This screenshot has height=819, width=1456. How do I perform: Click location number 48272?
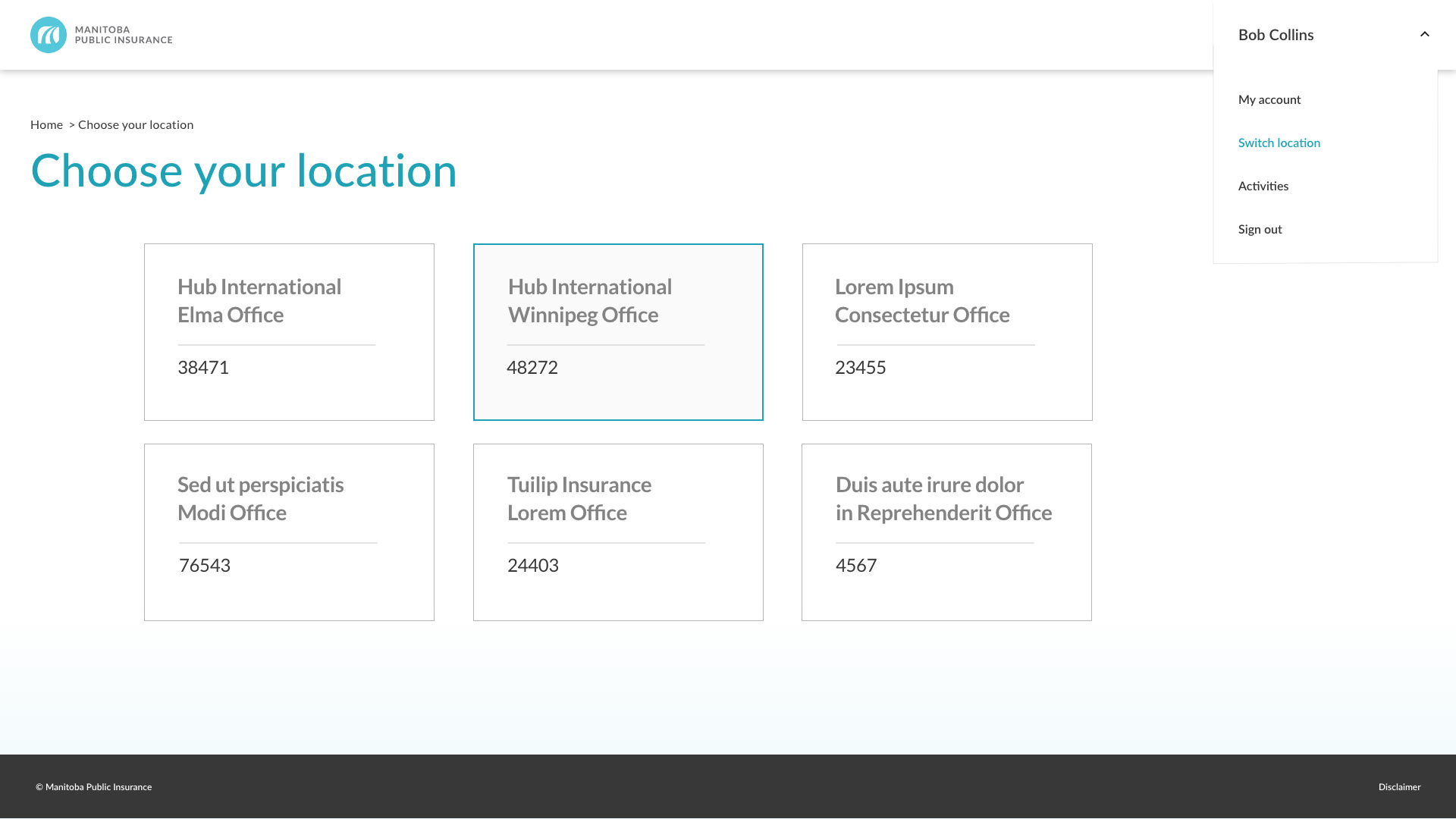pos(532,368)
